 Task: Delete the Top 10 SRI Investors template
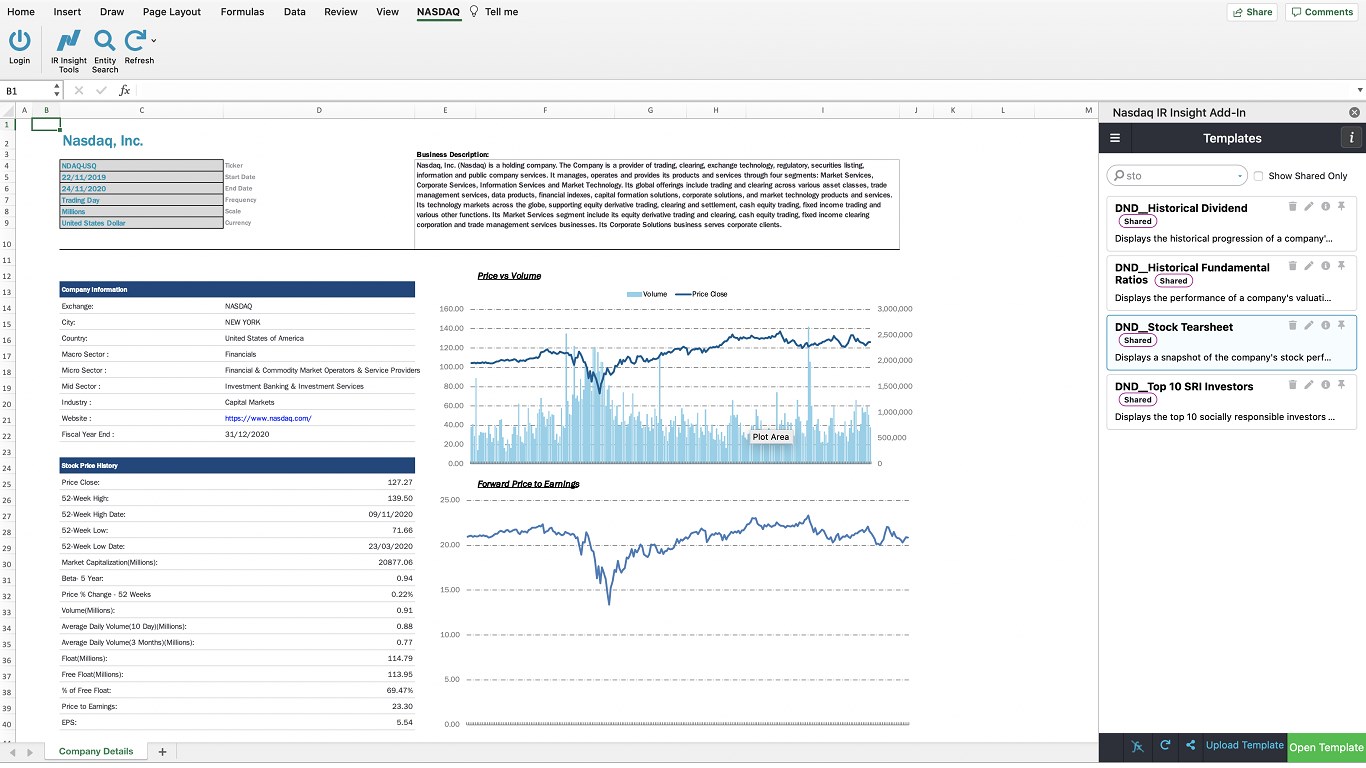[1292, 384]
